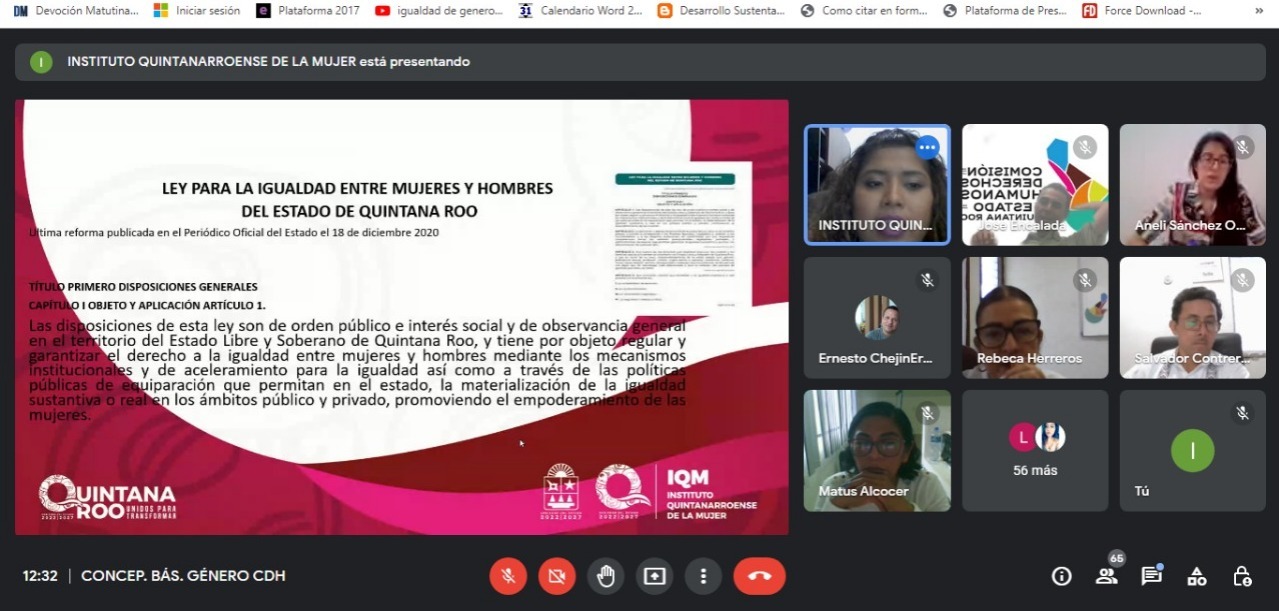1279x611 pixels.
Task: Click the Force Download bookmark icon
Action: tap(1089, 11)
